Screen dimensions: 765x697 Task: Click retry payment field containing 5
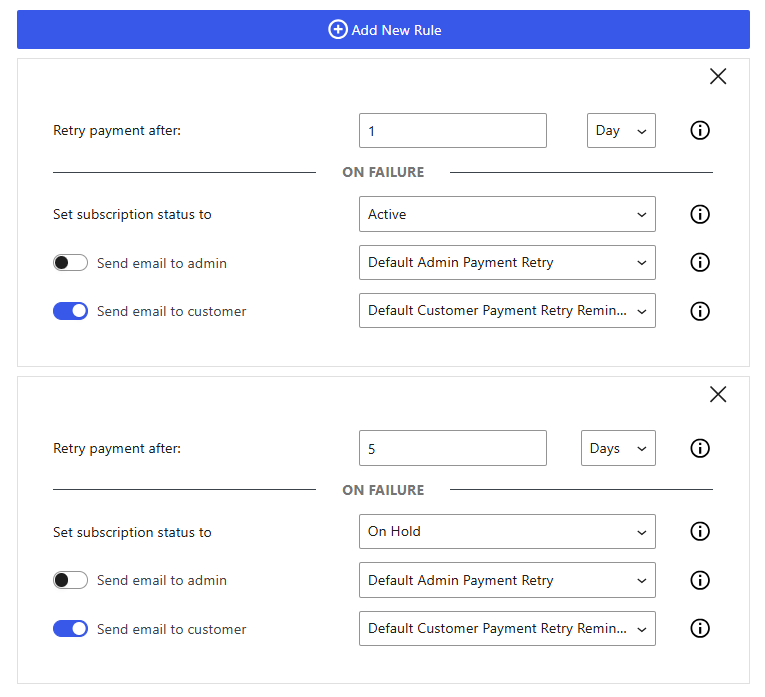(452, 449)
